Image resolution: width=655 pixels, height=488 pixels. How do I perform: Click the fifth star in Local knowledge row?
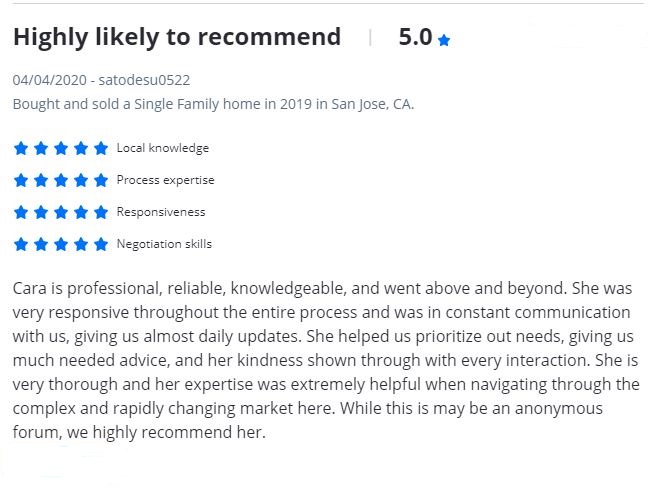click(x=101, y=148)
